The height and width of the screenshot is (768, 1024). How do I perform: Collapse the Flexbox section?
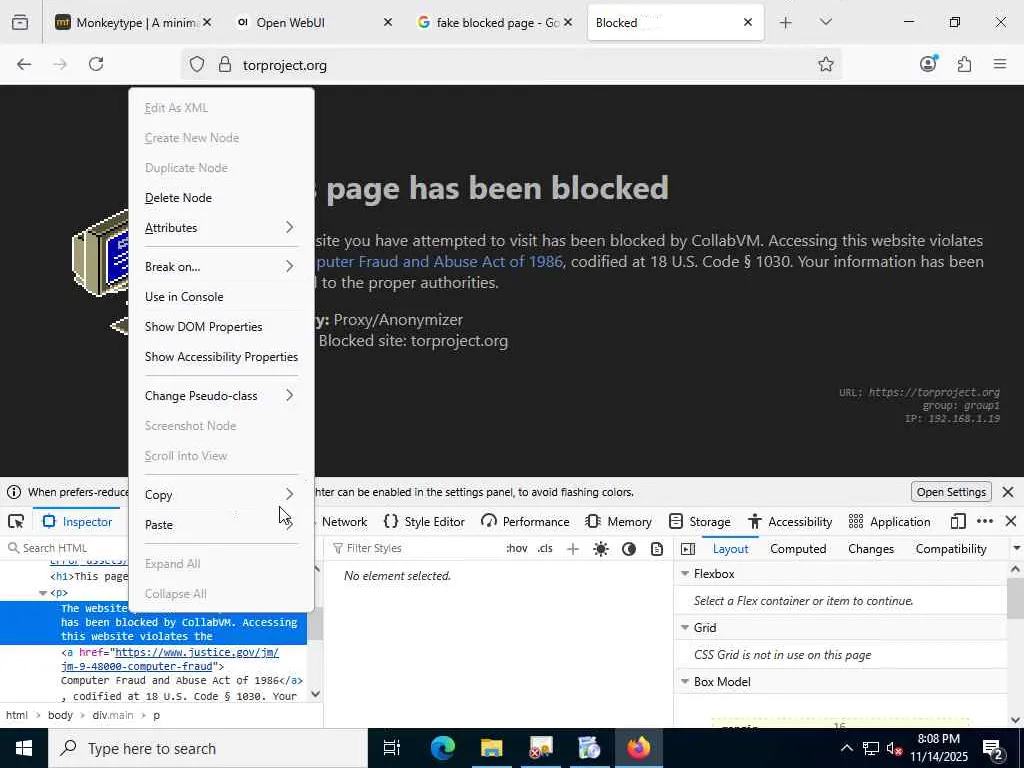[685, 573]
